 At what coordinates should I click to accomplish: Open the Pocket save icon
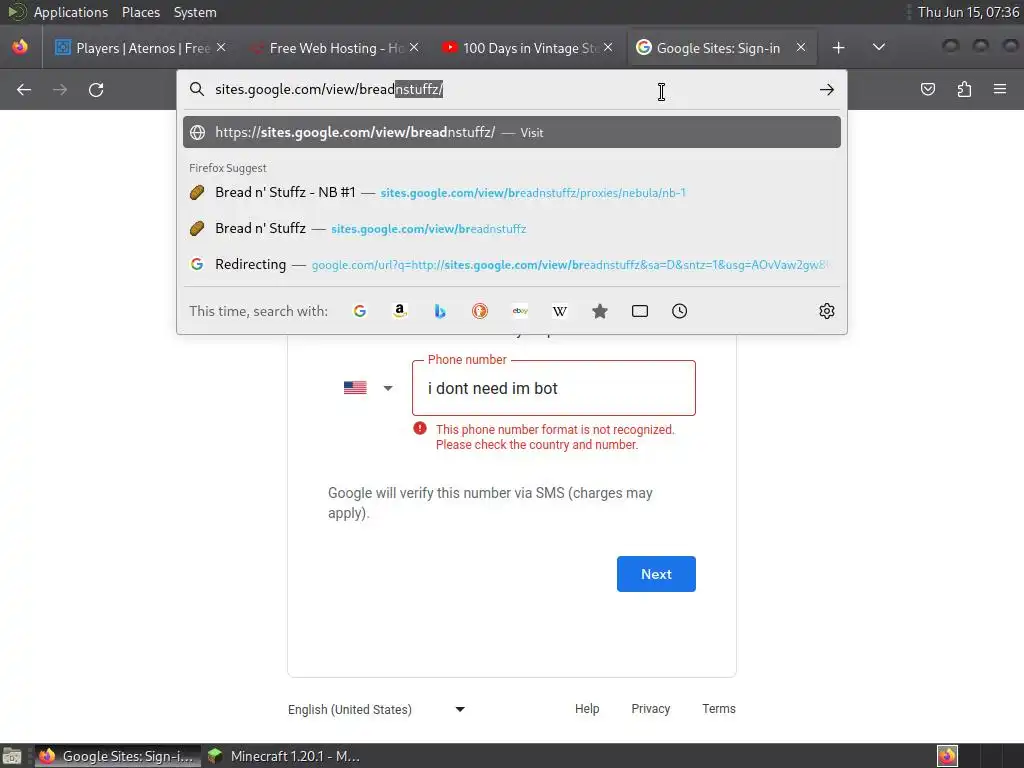(928, 89)
